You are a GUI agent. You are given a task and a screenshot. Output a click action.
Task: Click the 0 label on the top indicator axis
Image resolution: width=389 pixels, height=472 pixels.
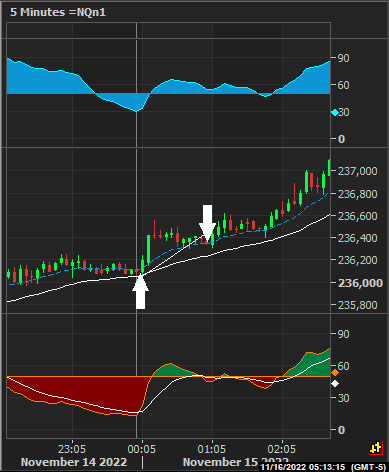pyautogui.click(x=341, y=139)
